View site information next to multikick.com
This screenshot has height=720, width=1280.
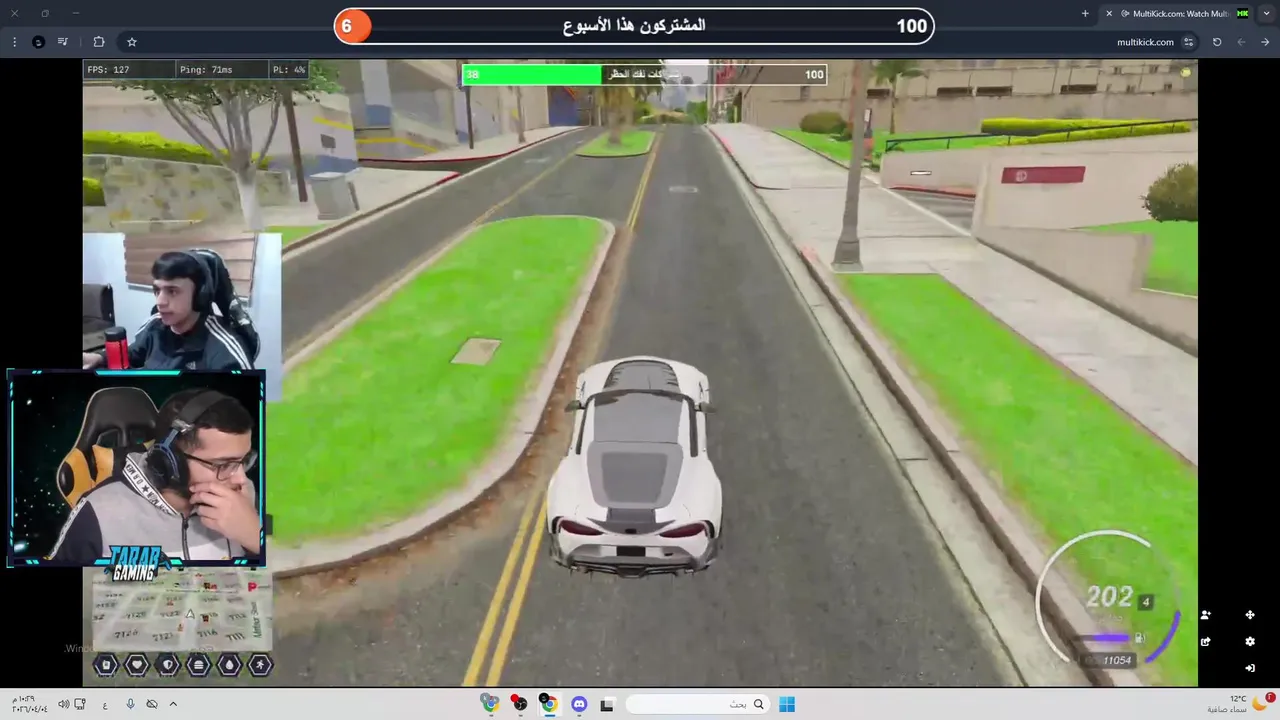[1188, 42]
